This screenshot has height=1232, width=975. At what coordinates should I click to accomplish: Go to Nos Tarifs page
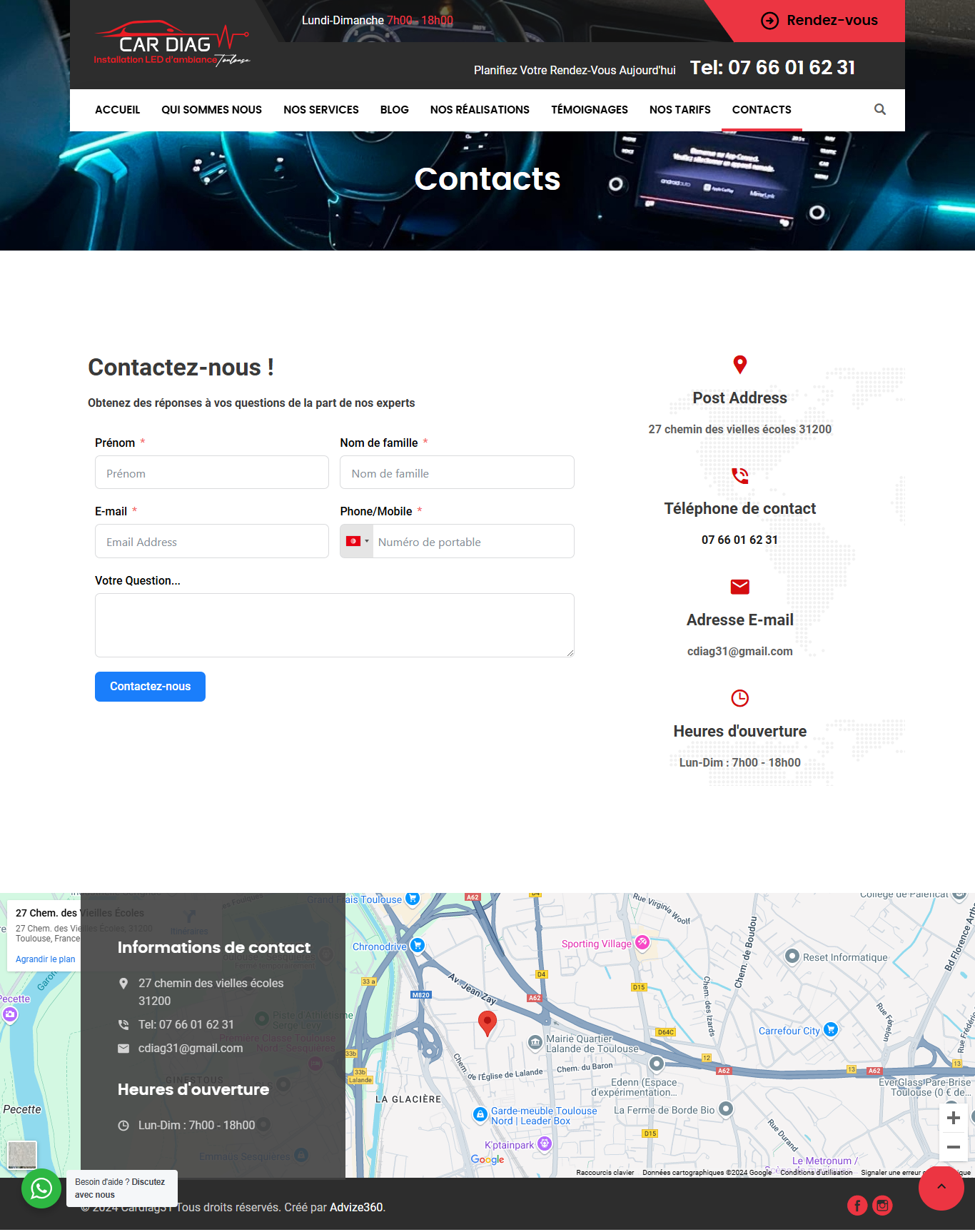680,110
